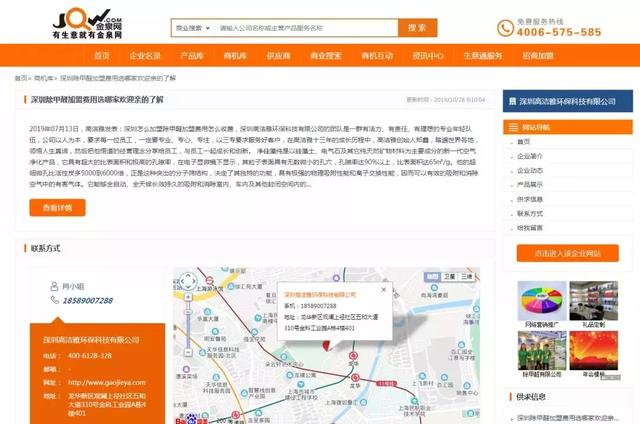640x424 pixels.
Task: Open 首页 in the sidebar site navigation
Action: pyautogui.click(x=523, y=142)
